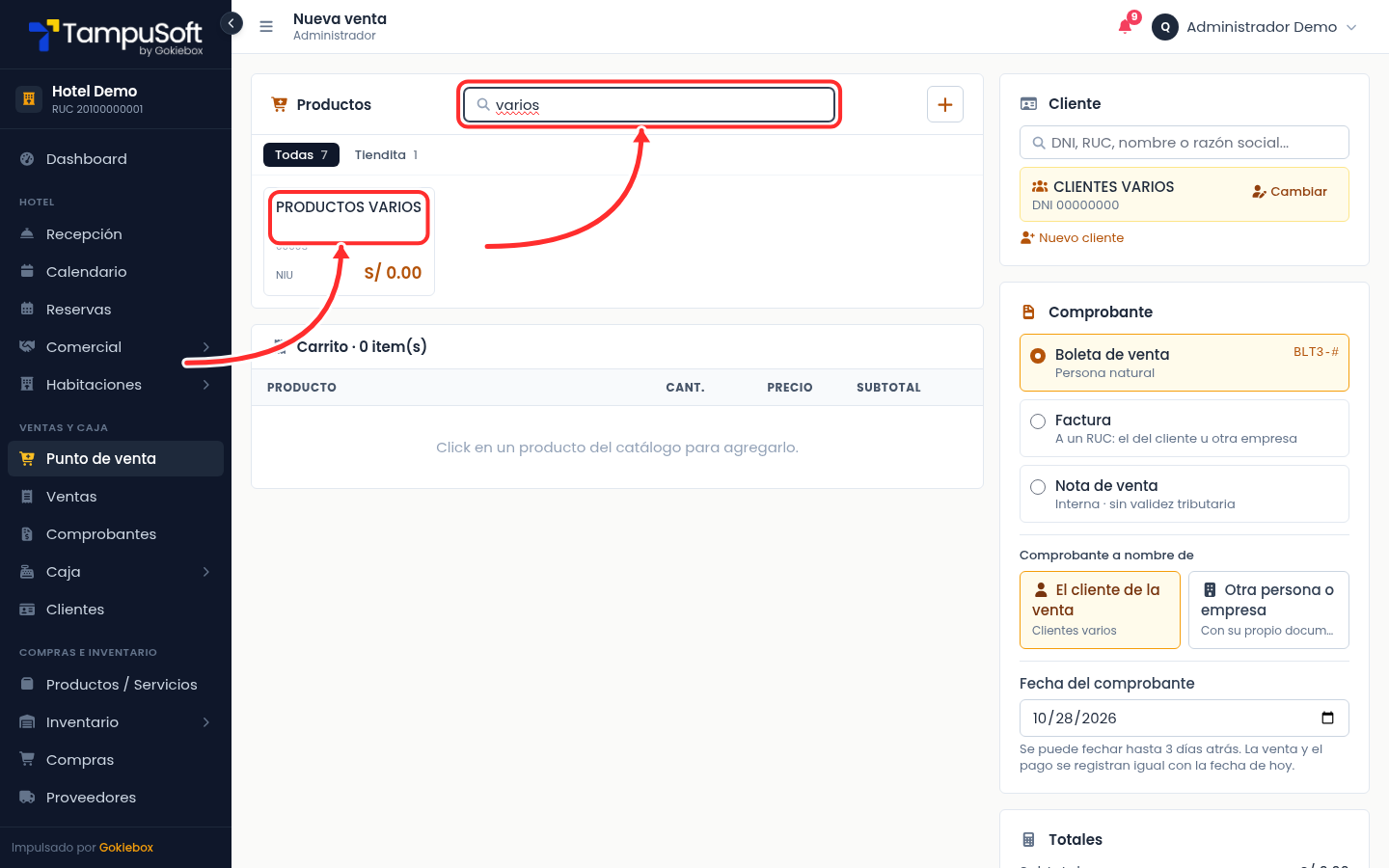Viewport: 1389px width, 868px height.
Task: Choose Otra persona o empresa option
Action: (1268, 610)
